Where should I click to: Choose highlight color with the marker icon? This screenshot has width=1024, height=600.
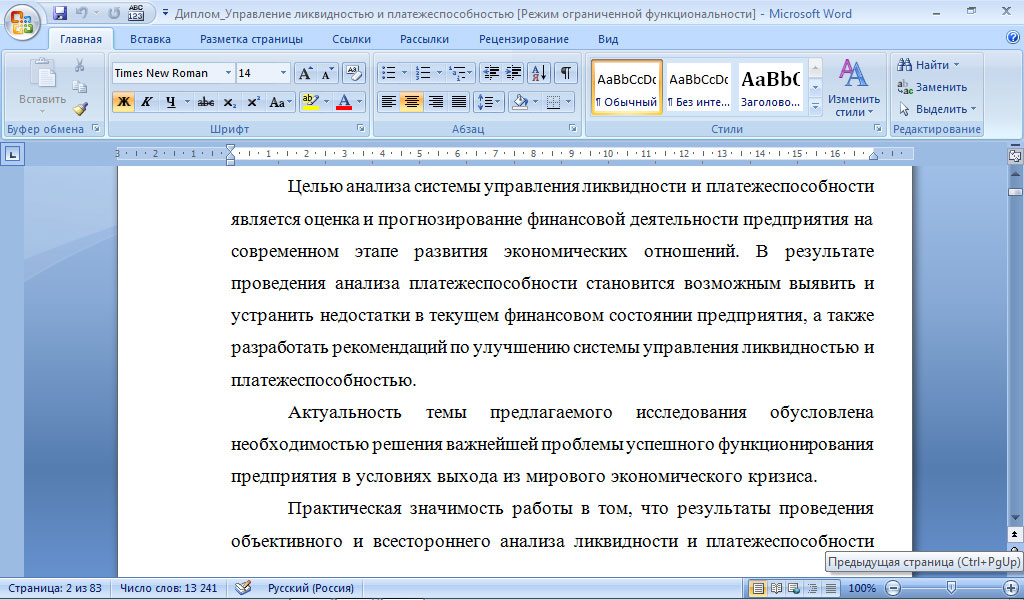[311, 102]
